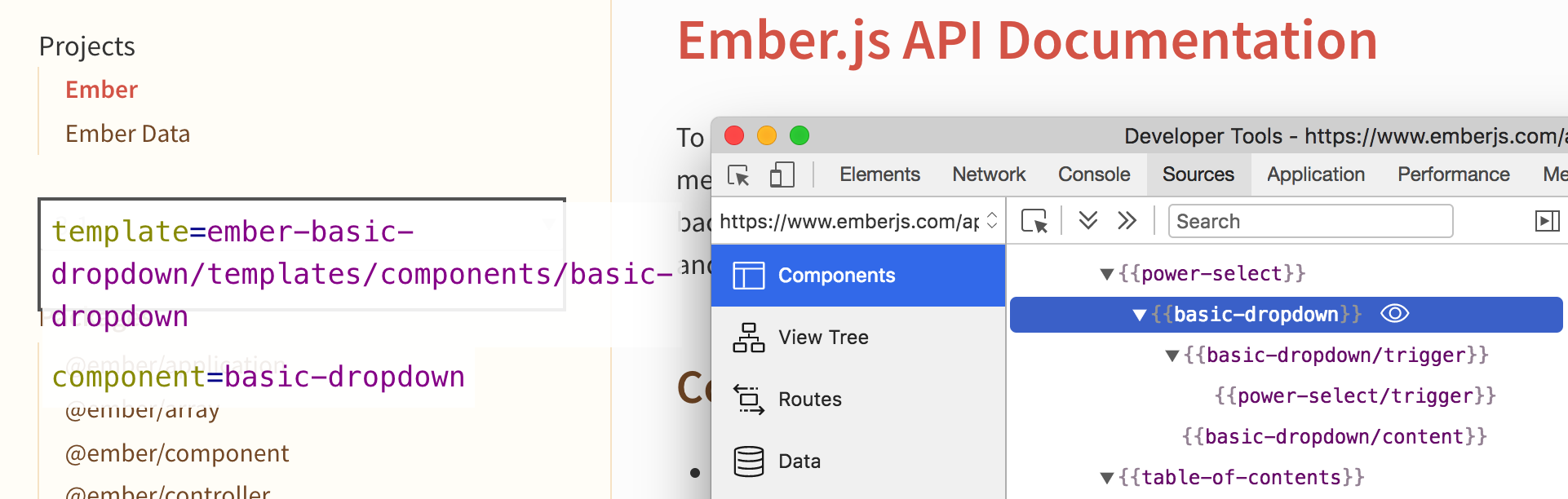Switch to the Network tab
1568x499 pixels.
988,174
